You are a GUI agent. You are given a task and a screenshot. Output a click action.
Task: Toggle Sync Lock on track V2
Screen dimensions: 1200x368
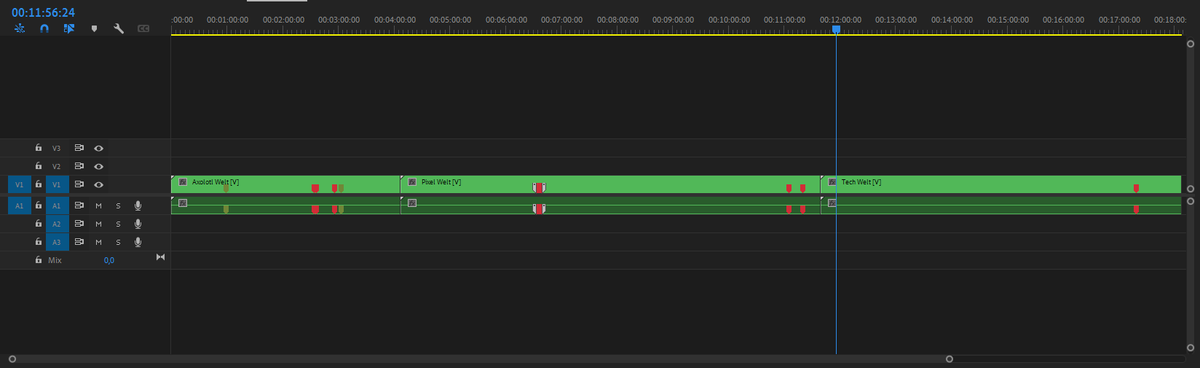tap(80, 166)
